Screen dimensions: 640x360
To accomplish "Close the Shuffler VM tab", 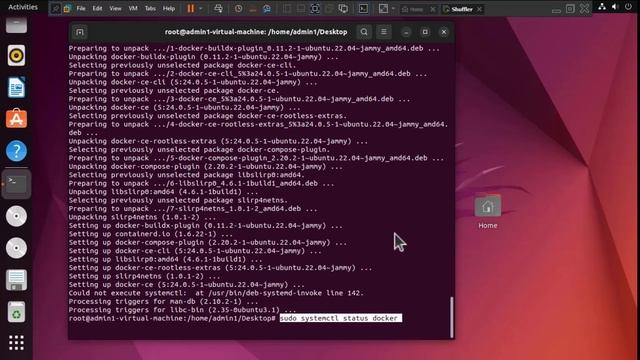I will point(479,9).
